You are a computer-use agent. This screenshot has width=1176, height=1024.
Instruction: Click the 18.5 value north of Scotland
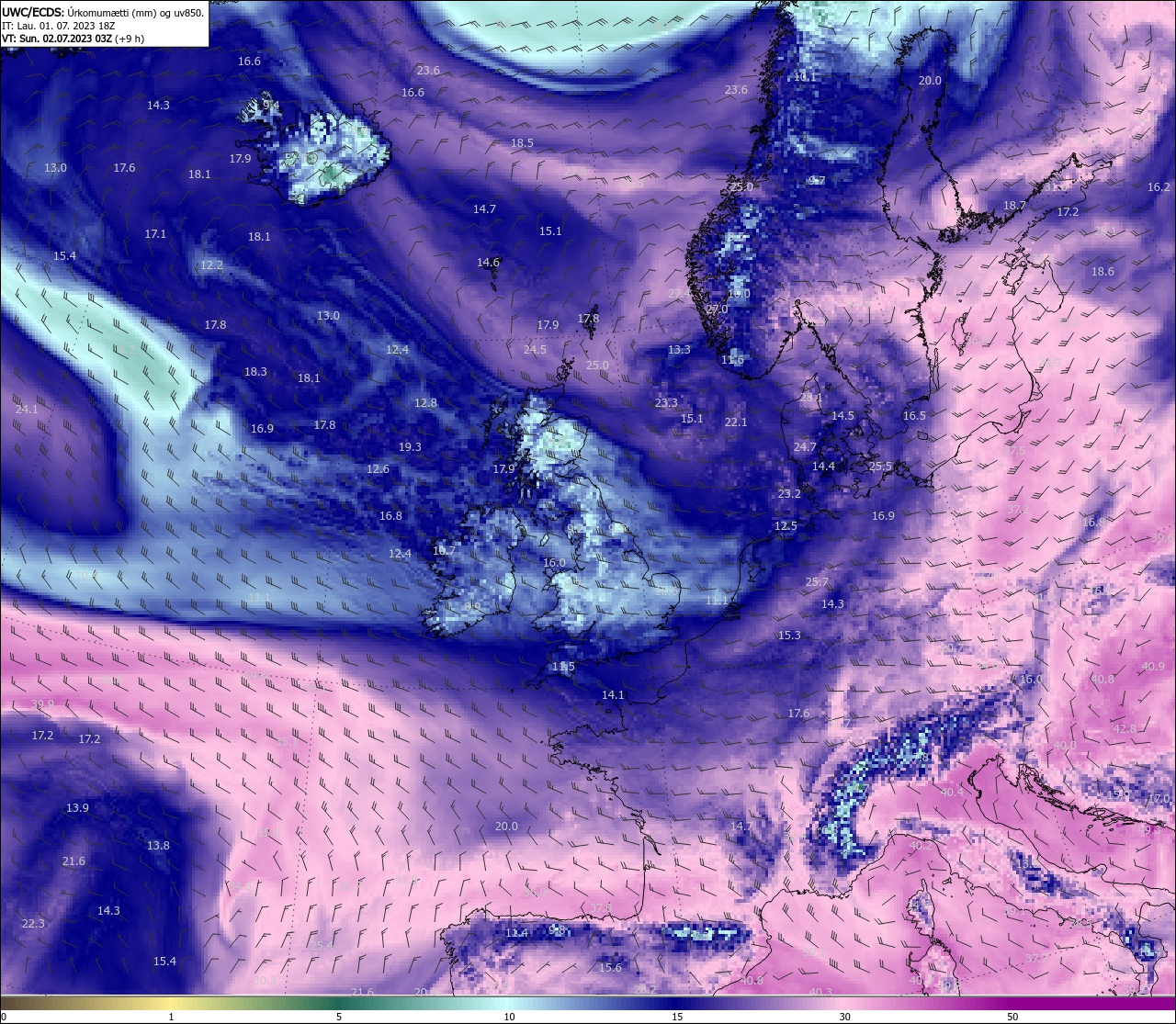[x=522, y=143]
